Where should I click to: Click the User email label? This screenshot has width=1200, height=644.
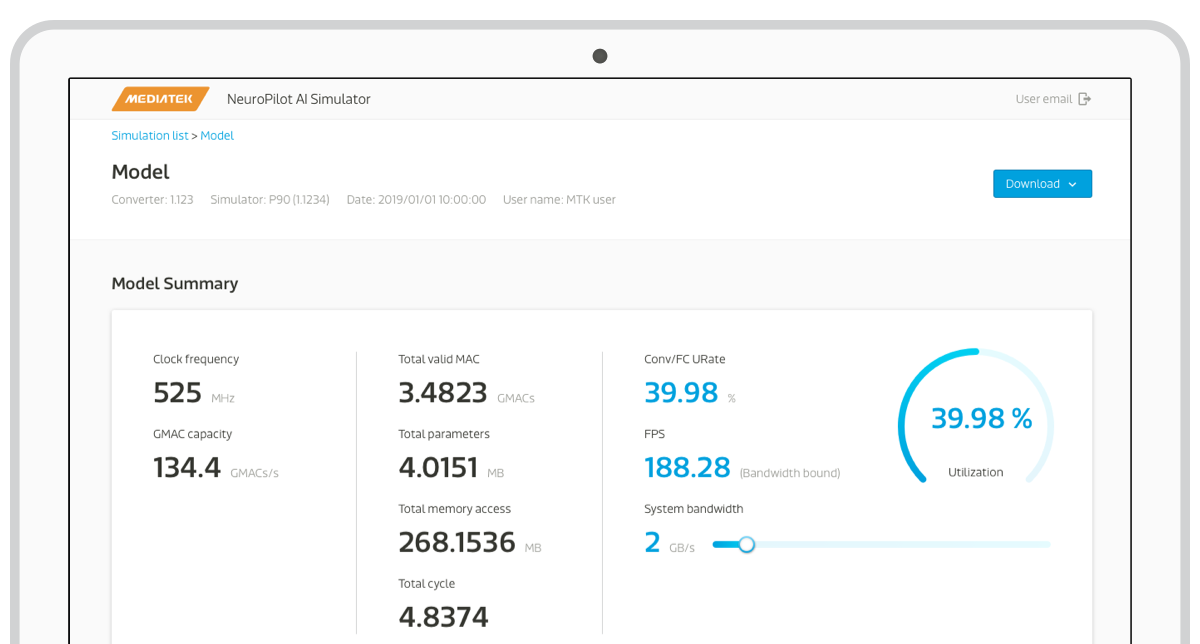click(1043, 99)
